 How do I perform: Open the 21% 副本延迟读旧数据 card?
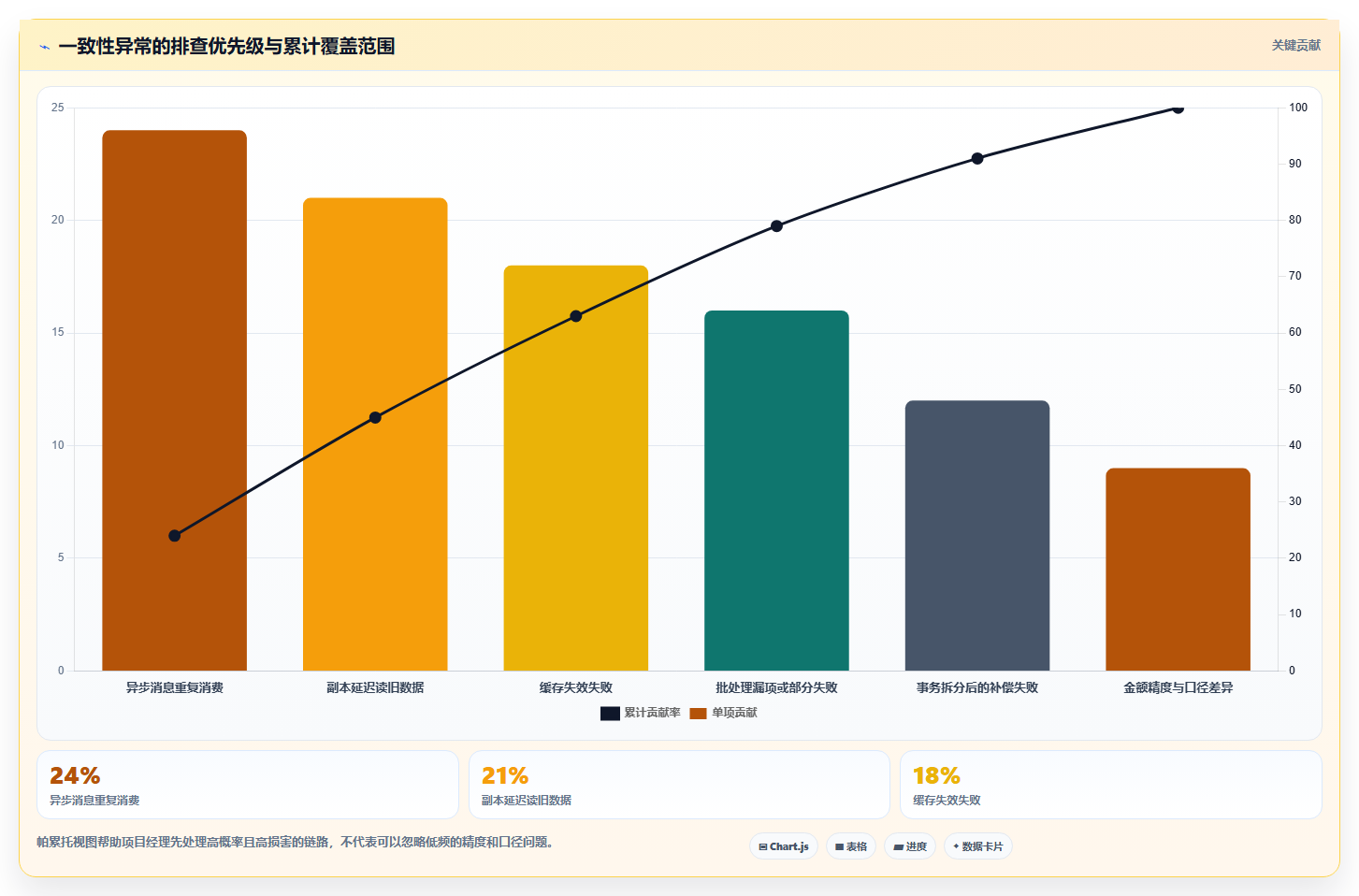point(679,785)
